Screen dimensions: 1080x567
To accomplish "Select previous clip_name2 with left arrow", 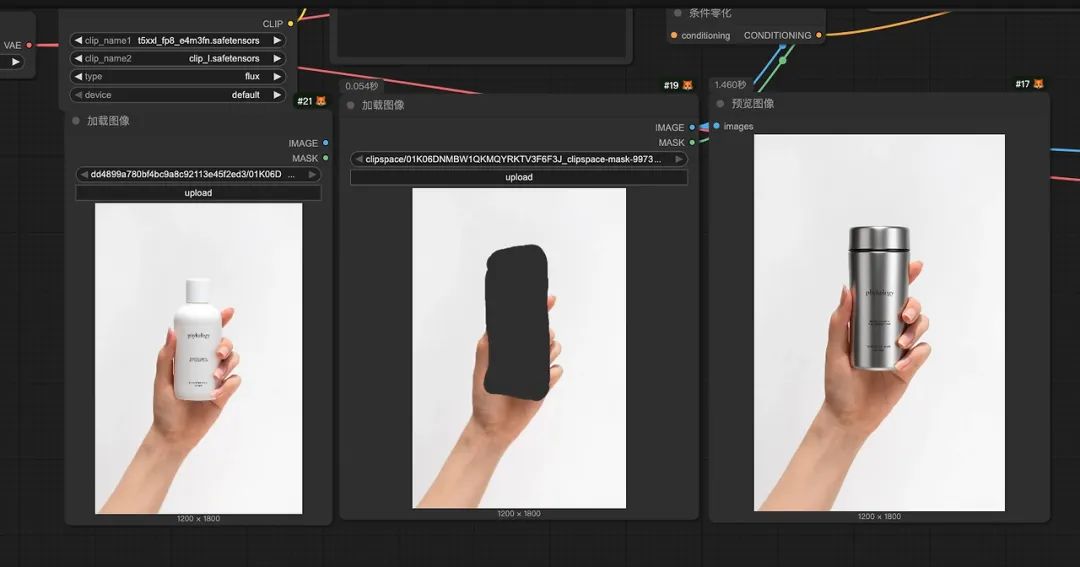I will pyautogui.click(x=79, y=59).
